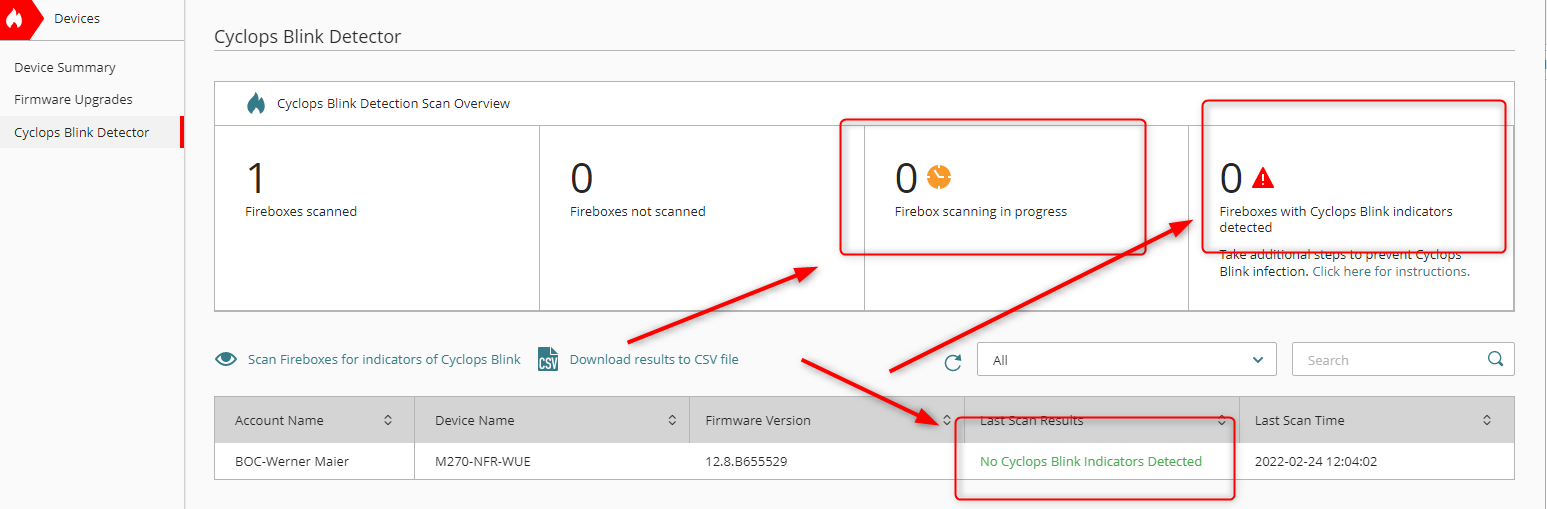Click eye icon for scanning Fireboxes

click(227, 359)
